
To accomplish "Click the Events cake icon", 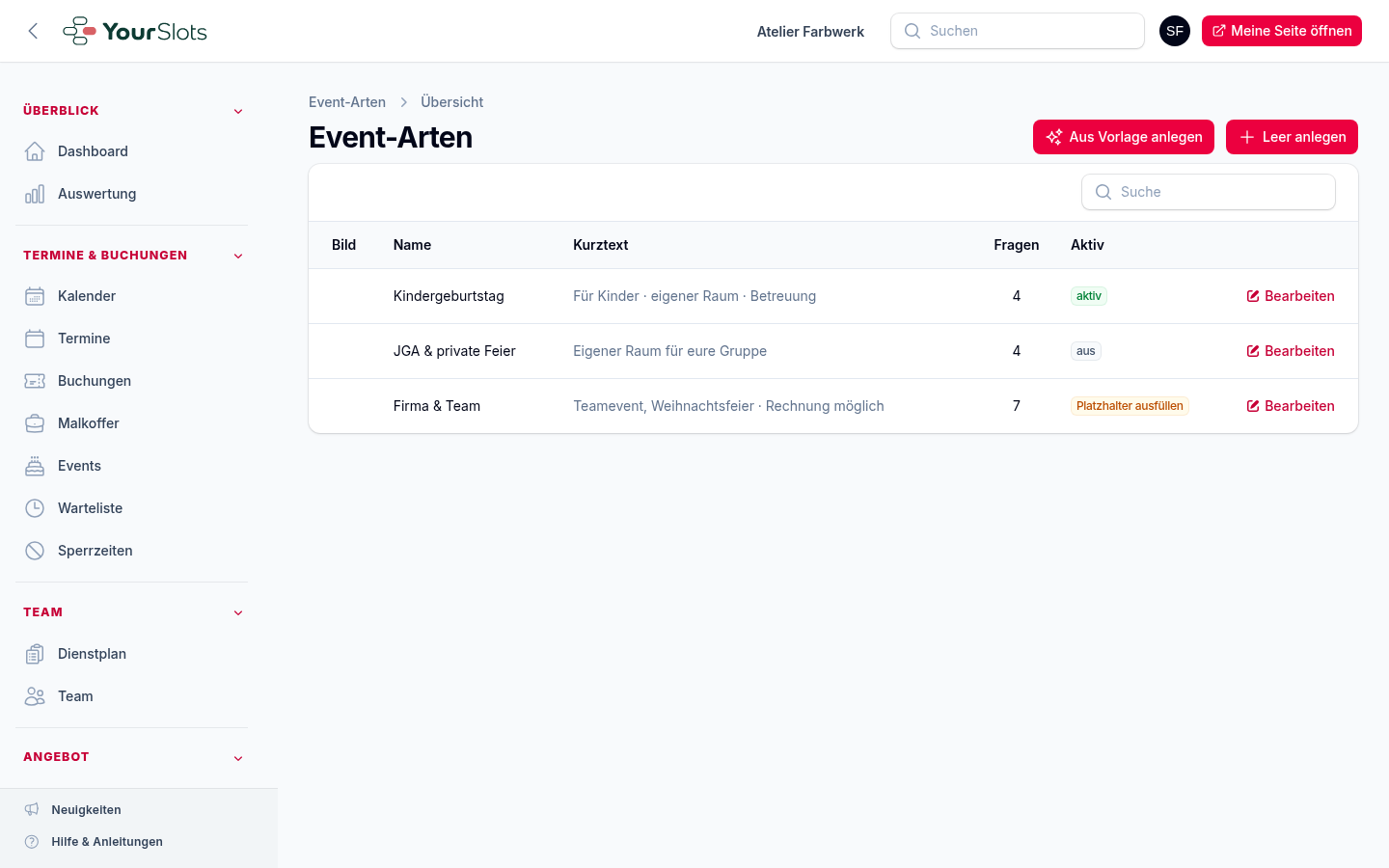I will click(x=35, y=466).
